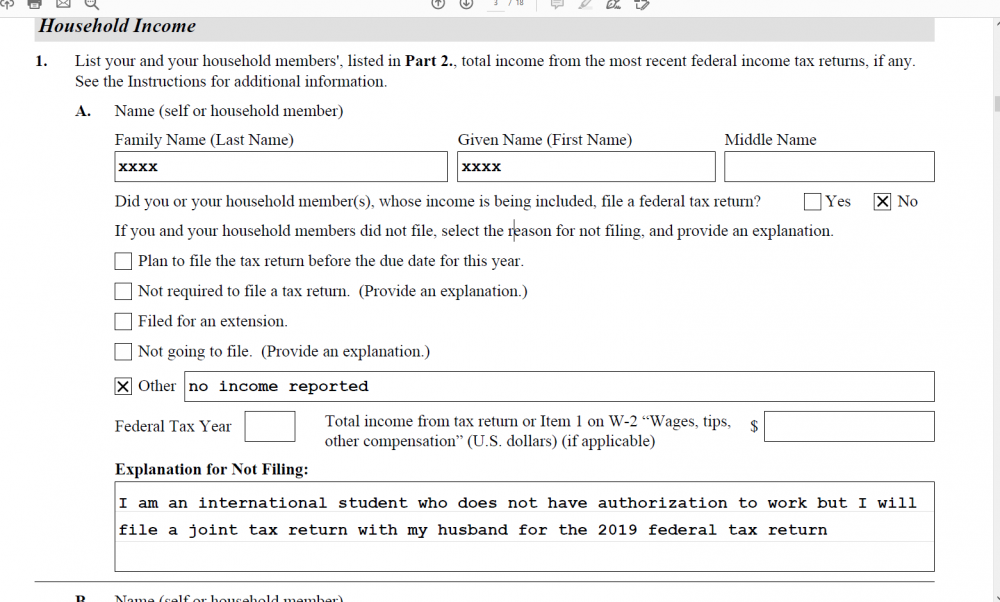Screen dimensions: 1000x602
Task: Go to next page with down arrow
Action: tap(466, 4)
